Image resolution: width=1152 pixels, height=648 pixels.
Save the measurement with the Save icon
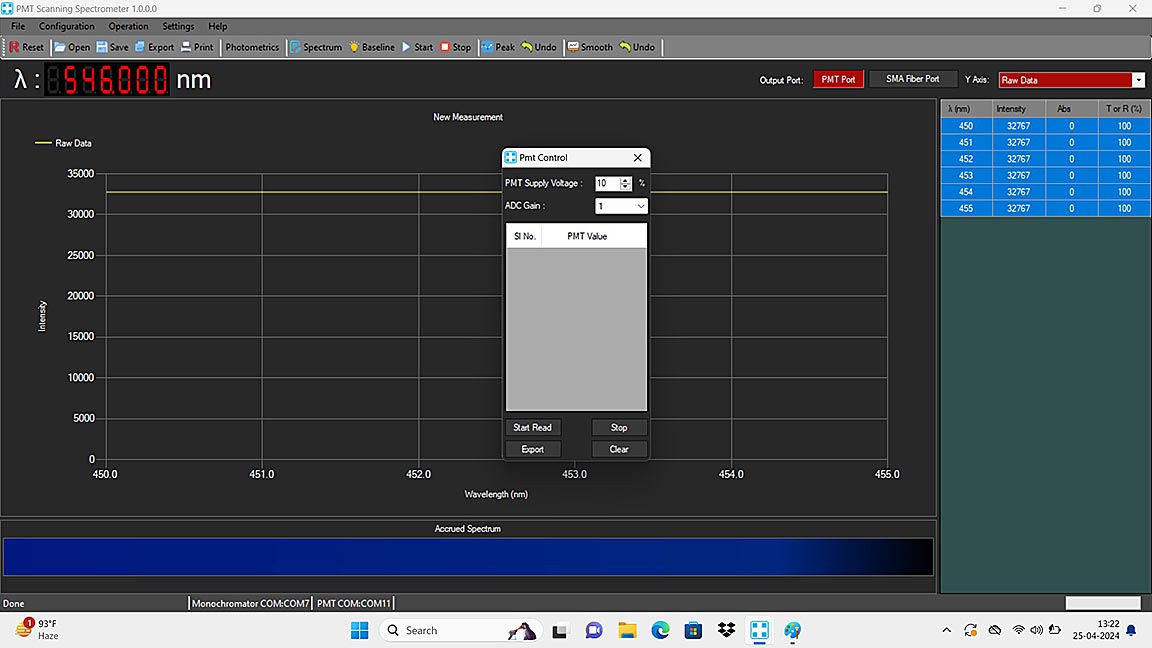click(101, 47)
